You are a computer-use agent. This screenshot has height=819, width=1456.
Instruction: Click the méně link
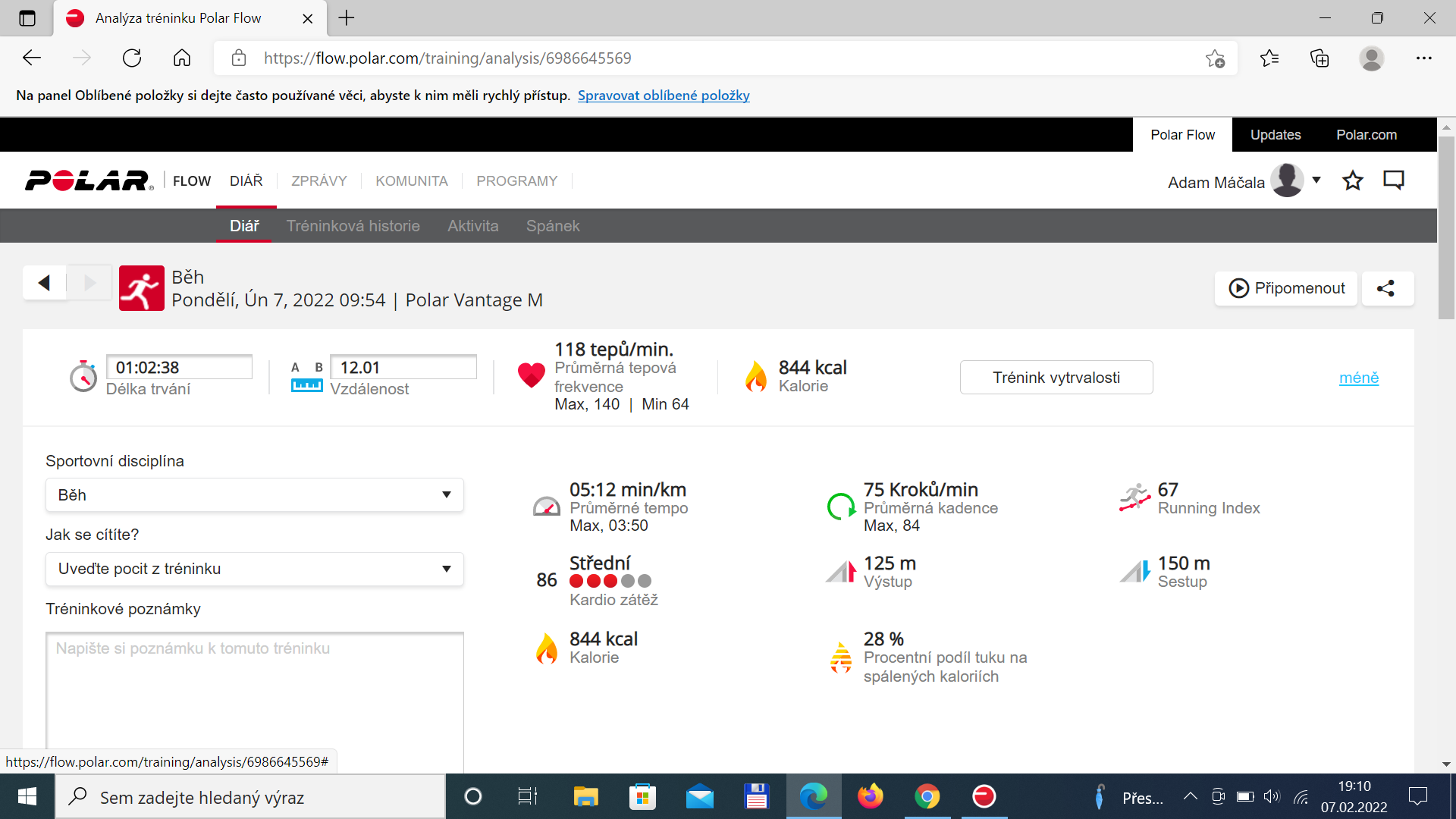click(1359, 378)
